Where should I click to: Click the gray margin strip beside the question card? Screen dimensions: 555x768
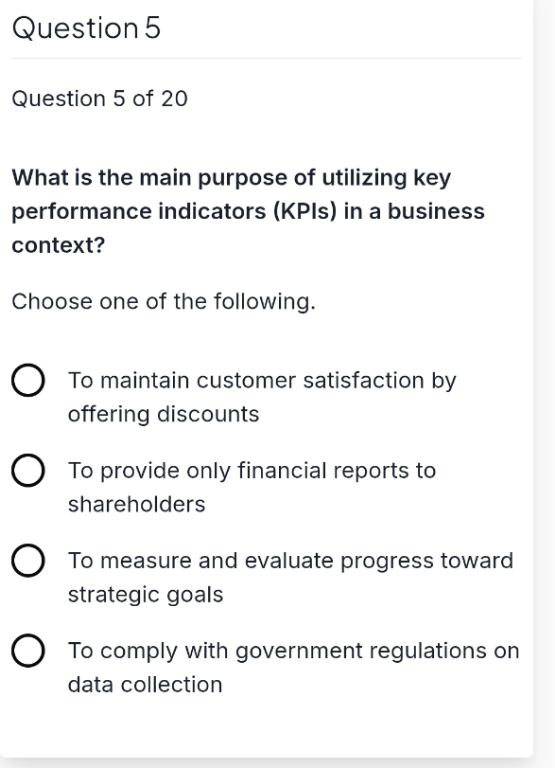(544, 384)
